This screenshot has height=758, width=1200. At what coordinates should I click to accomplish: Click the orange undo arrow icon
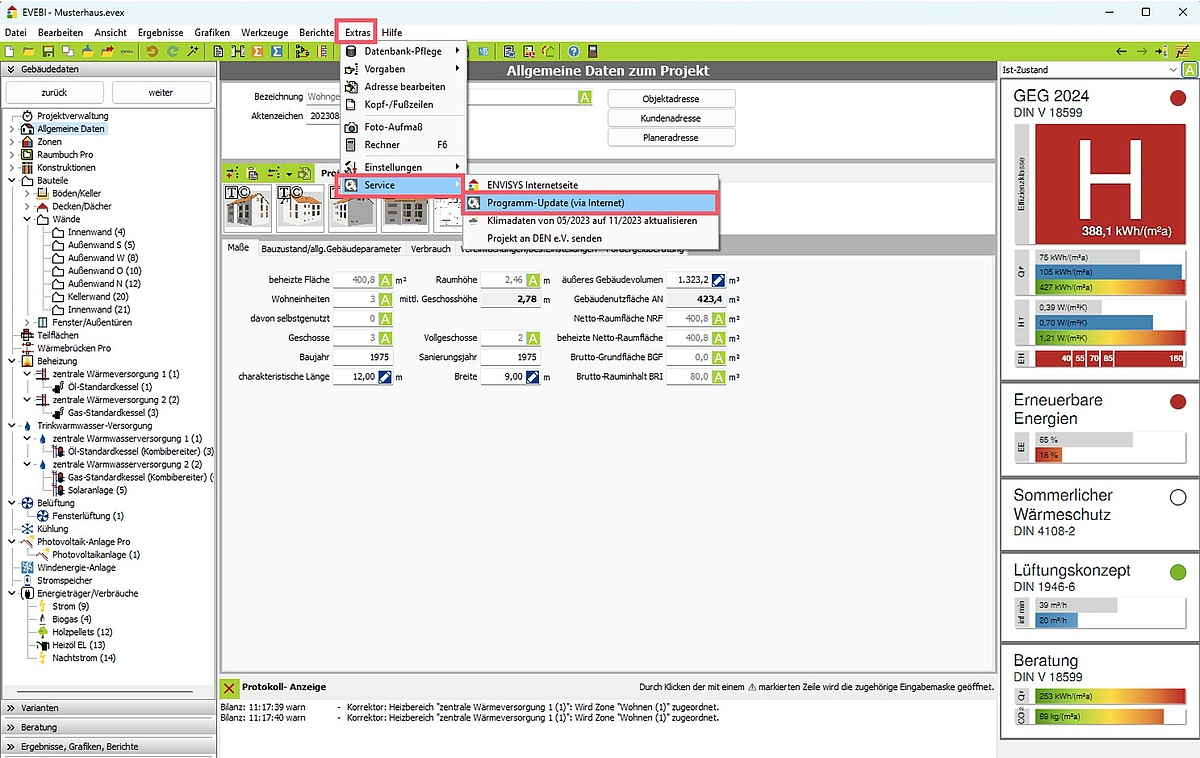coord(152,51)
